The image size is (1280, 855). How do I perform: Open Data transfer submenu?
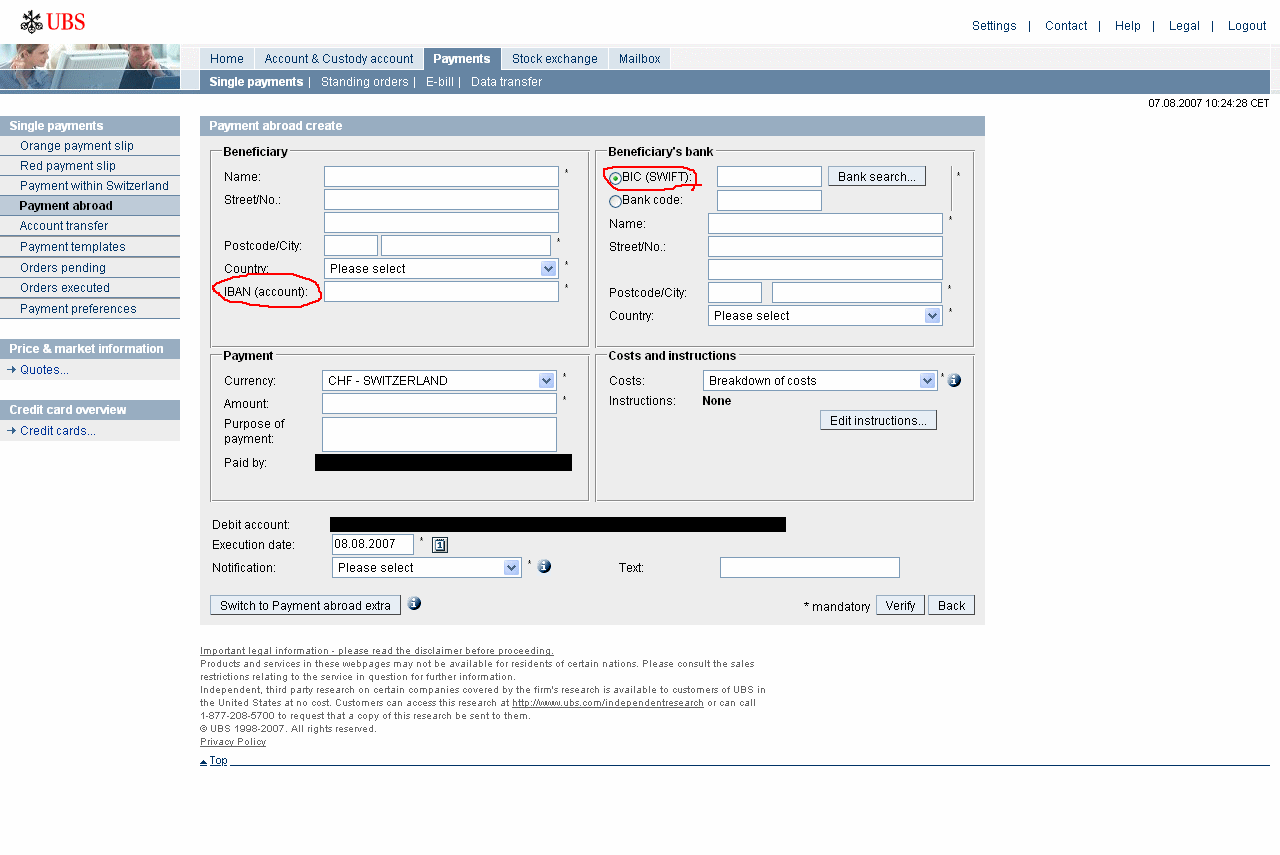point(506,82)
